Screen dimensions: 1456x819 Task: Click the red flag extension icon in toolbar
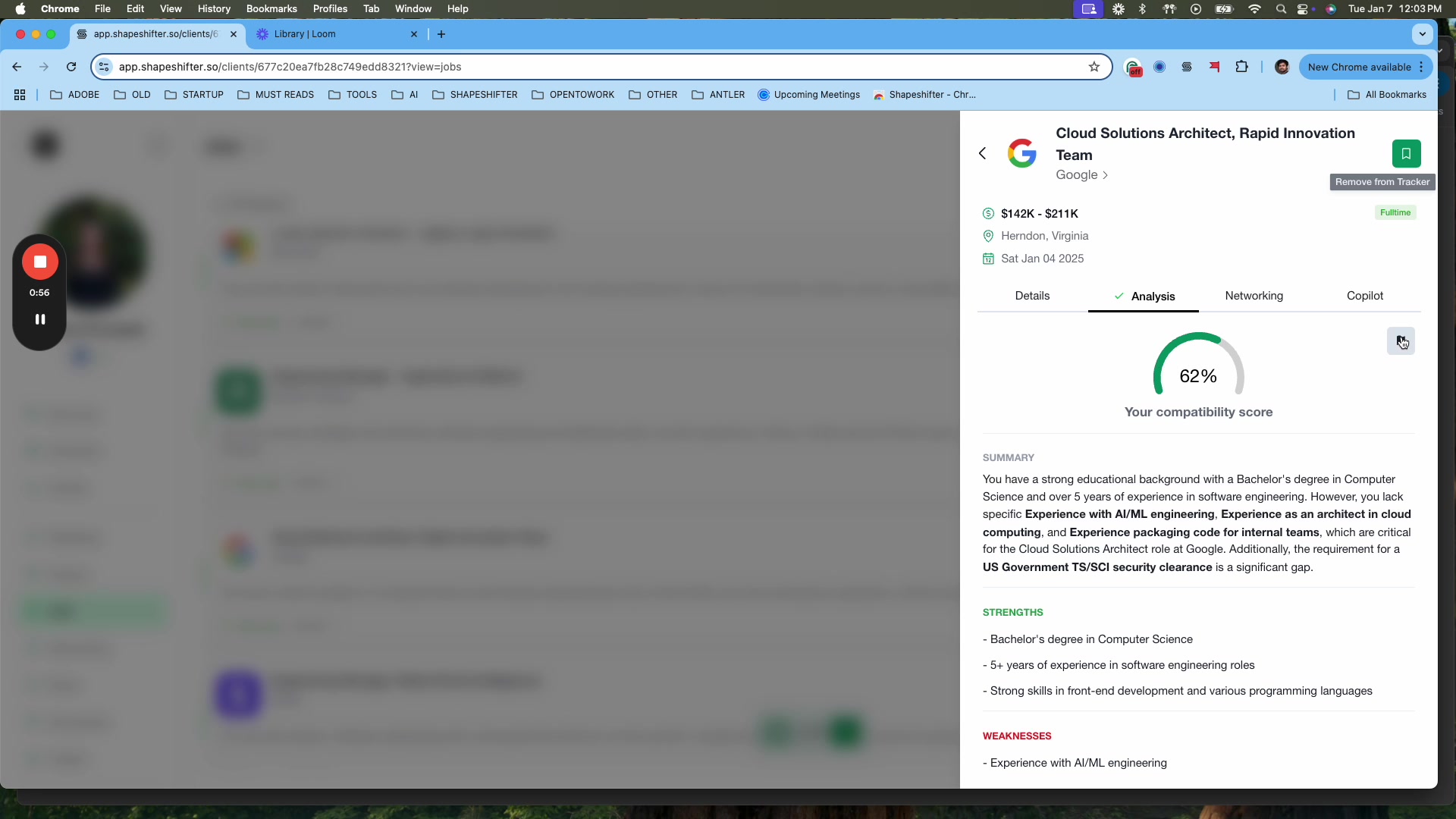click(1214, 67)
